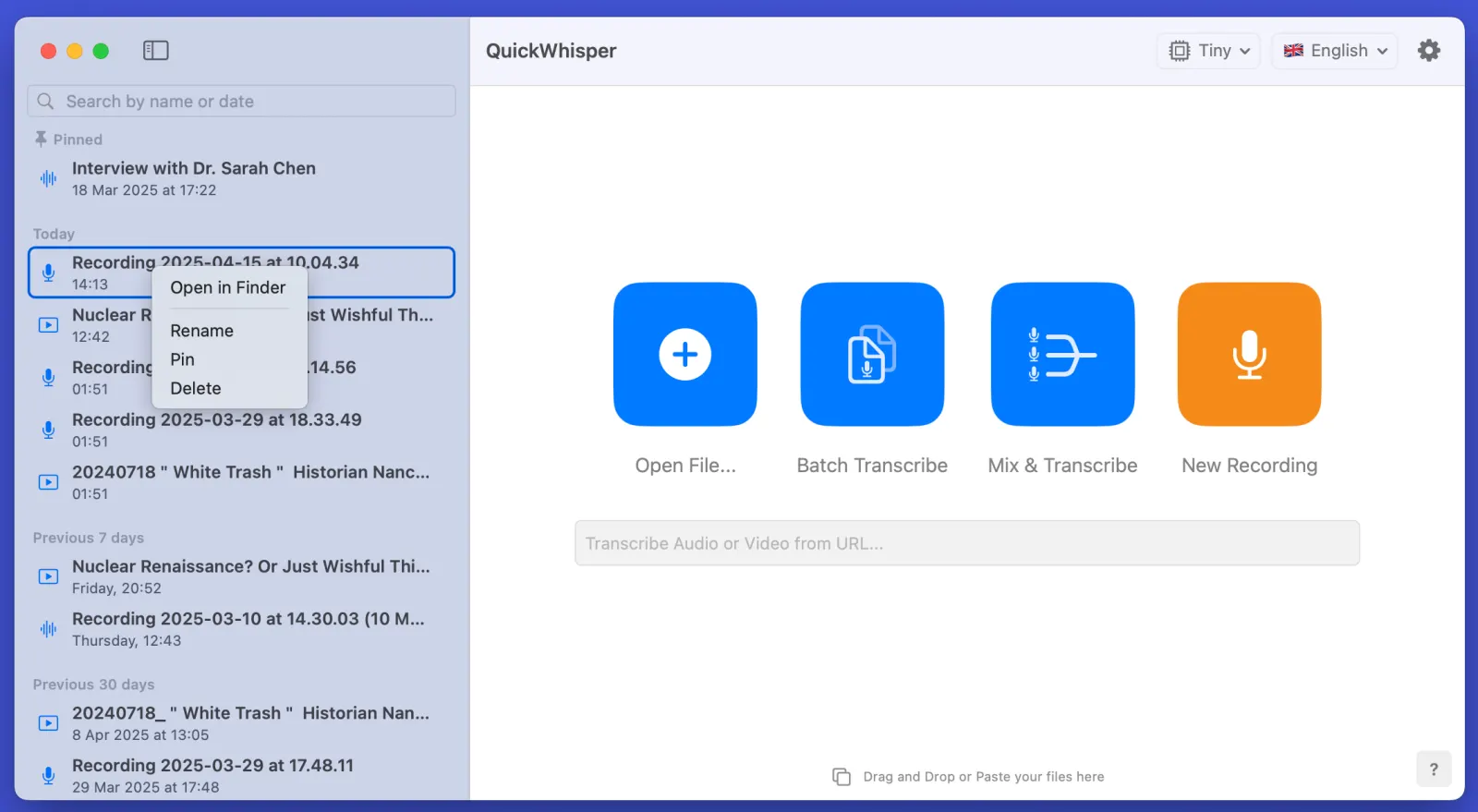Viewport: 1478px width, 812px height.
Task: Click video icon of 20240718 White Trash today entry
Action: (x=48, y=482)
